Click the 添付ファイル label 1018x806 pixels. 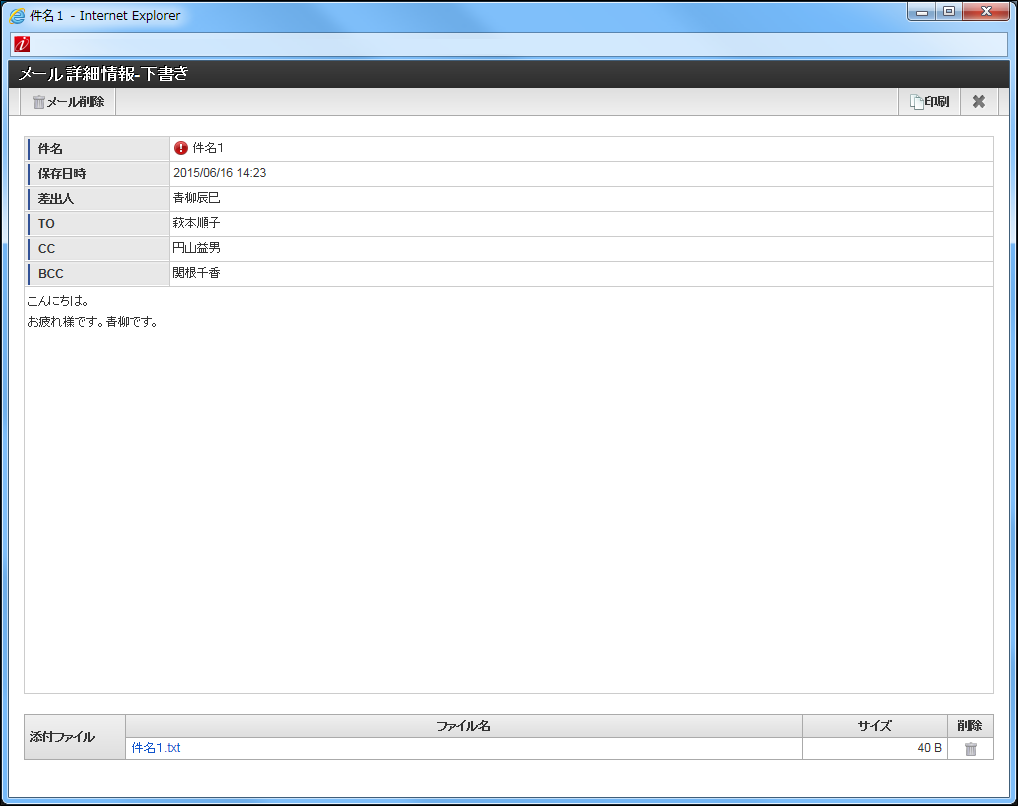click(x=62, y=737)
